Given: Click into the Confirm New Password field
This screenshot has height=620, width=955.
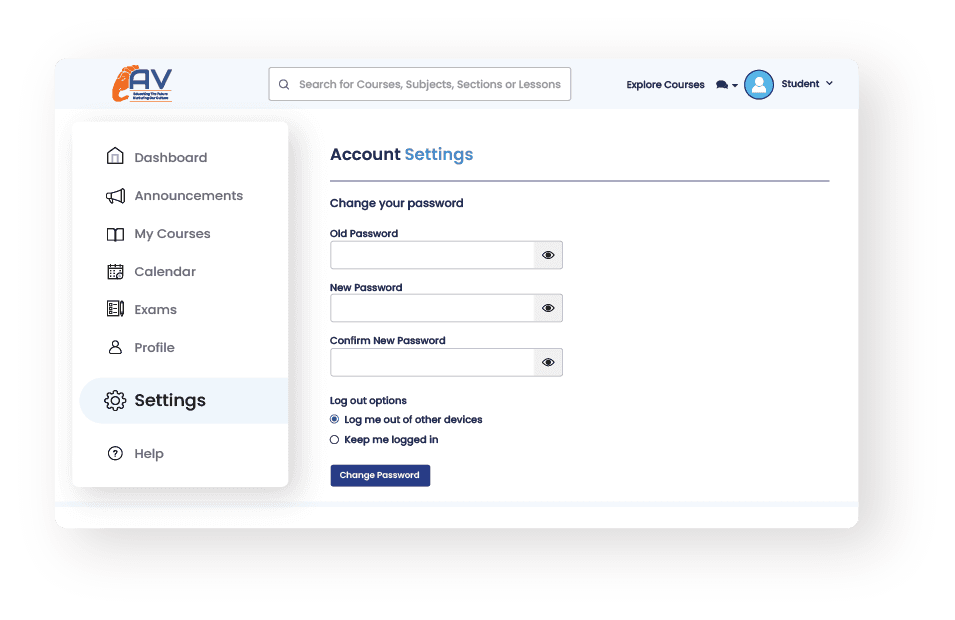Looking at the screenshot, I should coord(432,362).
